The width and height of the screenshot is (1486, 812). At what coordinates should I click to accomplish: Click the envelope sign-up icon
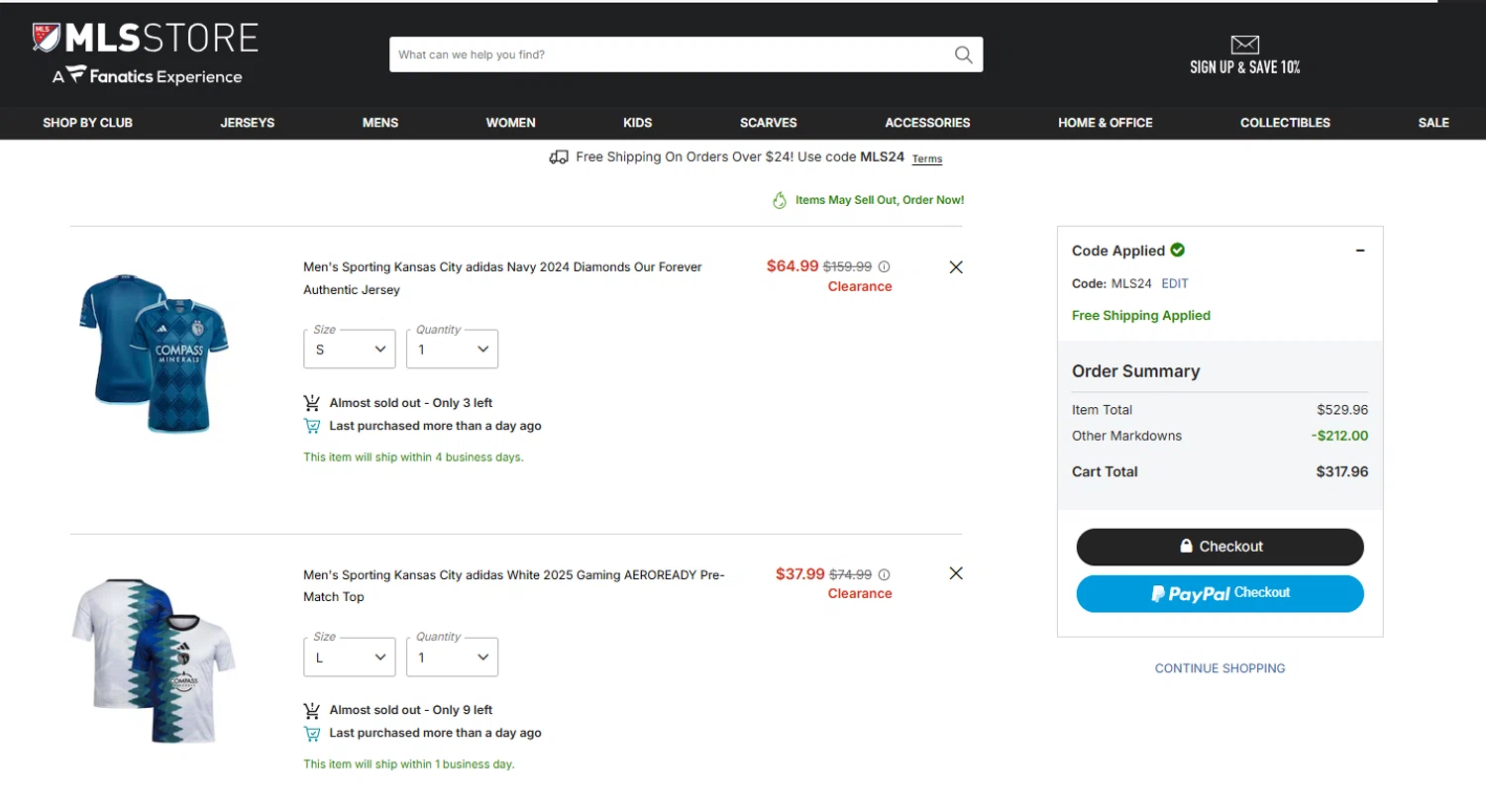coord(1244,45)
